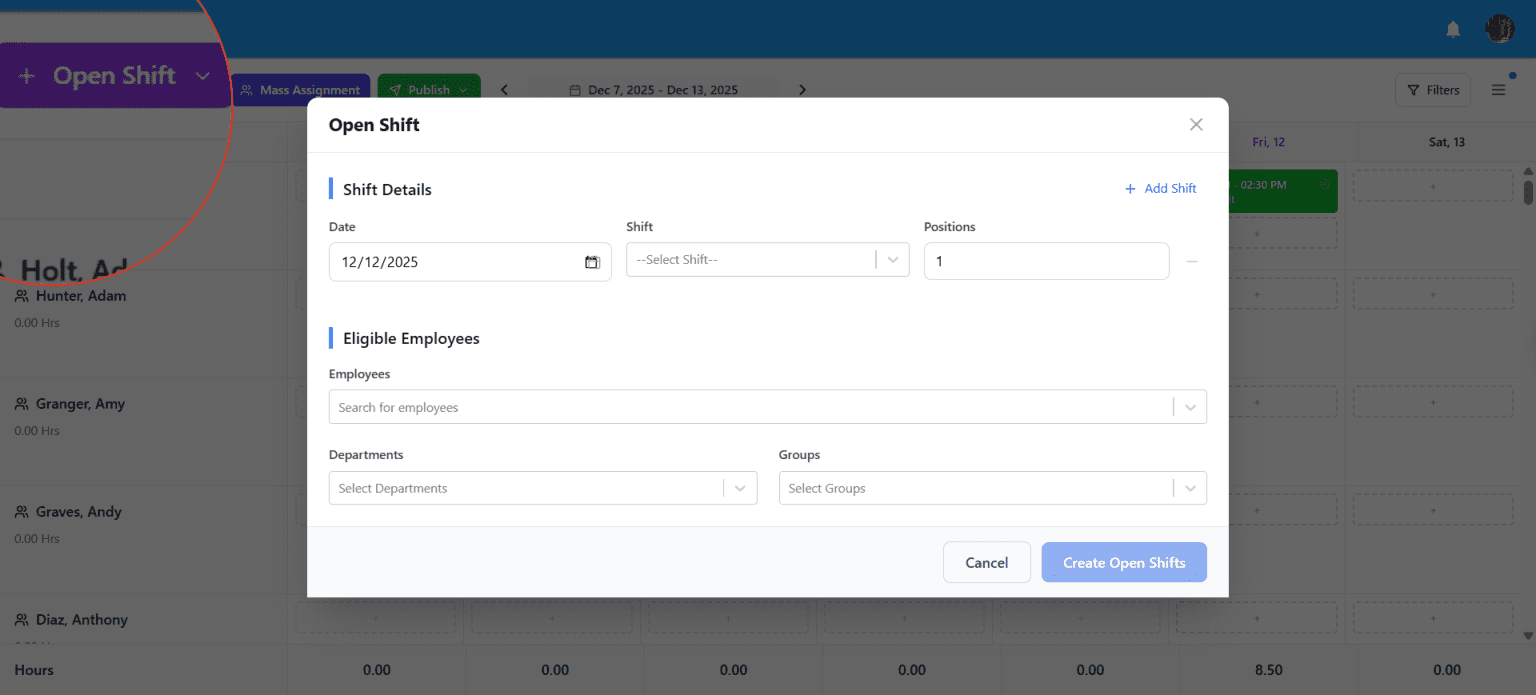Click the Search for employees field

(767, 407)
